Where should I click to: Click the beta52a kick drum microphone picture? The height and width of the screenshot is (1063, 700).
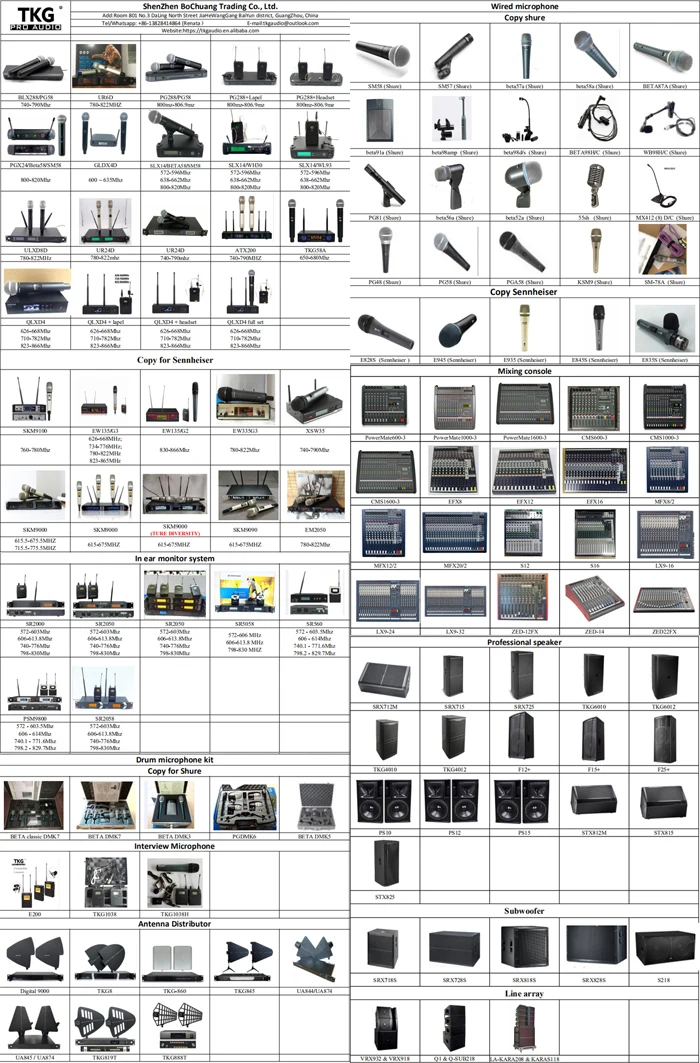[524, 183]
